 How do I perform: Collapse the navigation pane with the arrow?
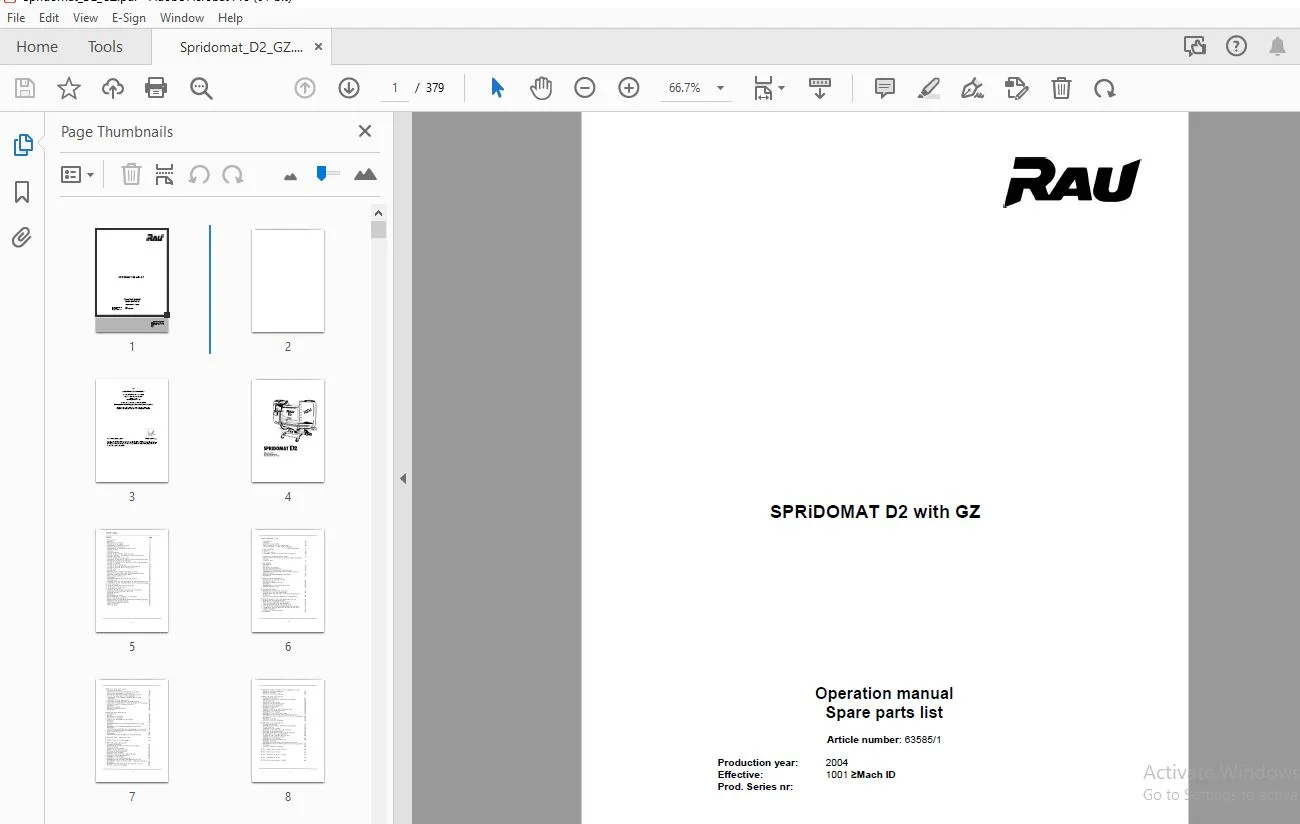pos(403,478)
